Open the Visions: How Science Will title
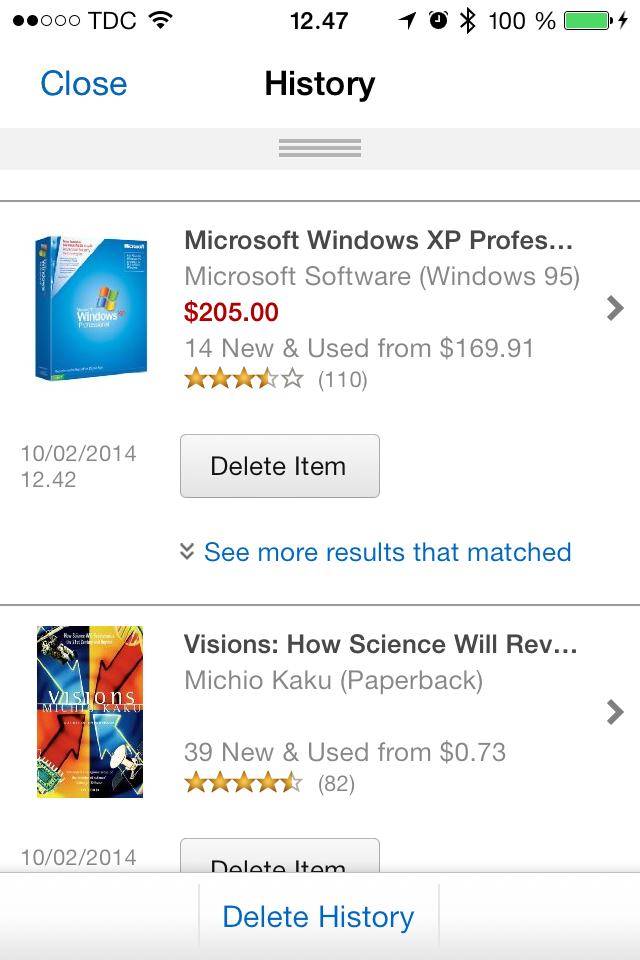 (381, 644)
